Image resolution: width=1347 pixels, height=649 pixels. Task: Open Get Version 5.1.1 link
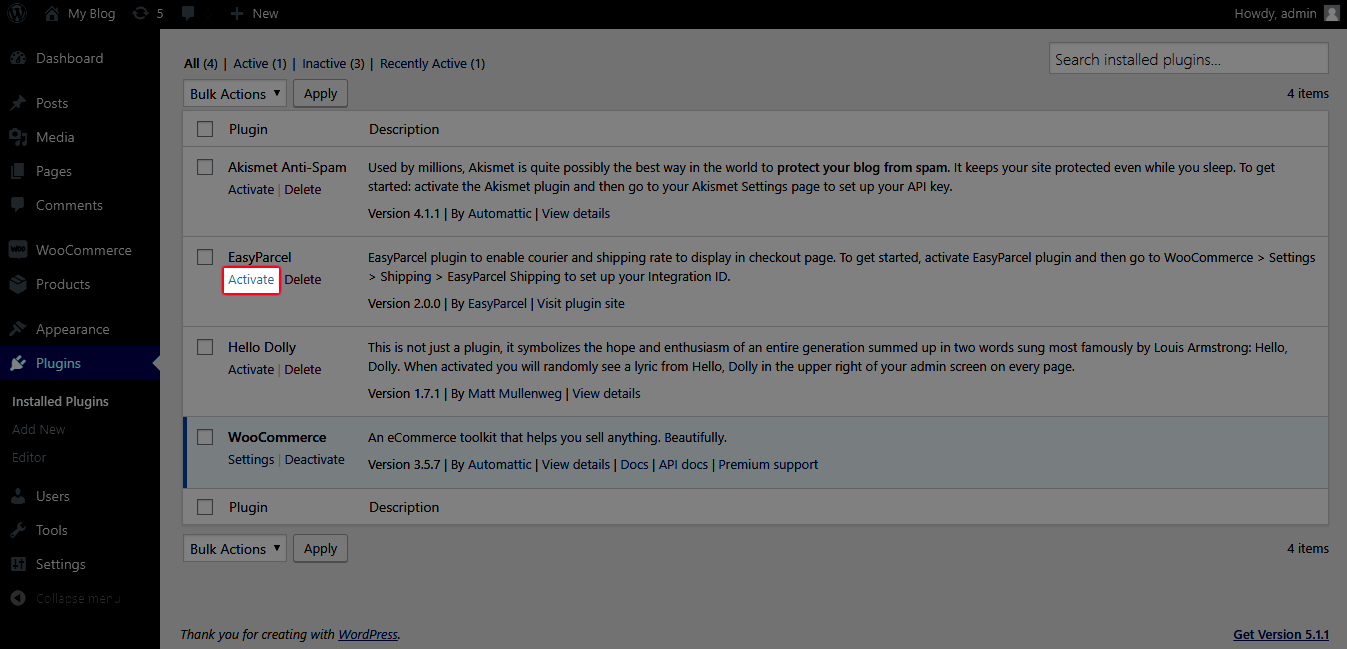coord(1281,634)
